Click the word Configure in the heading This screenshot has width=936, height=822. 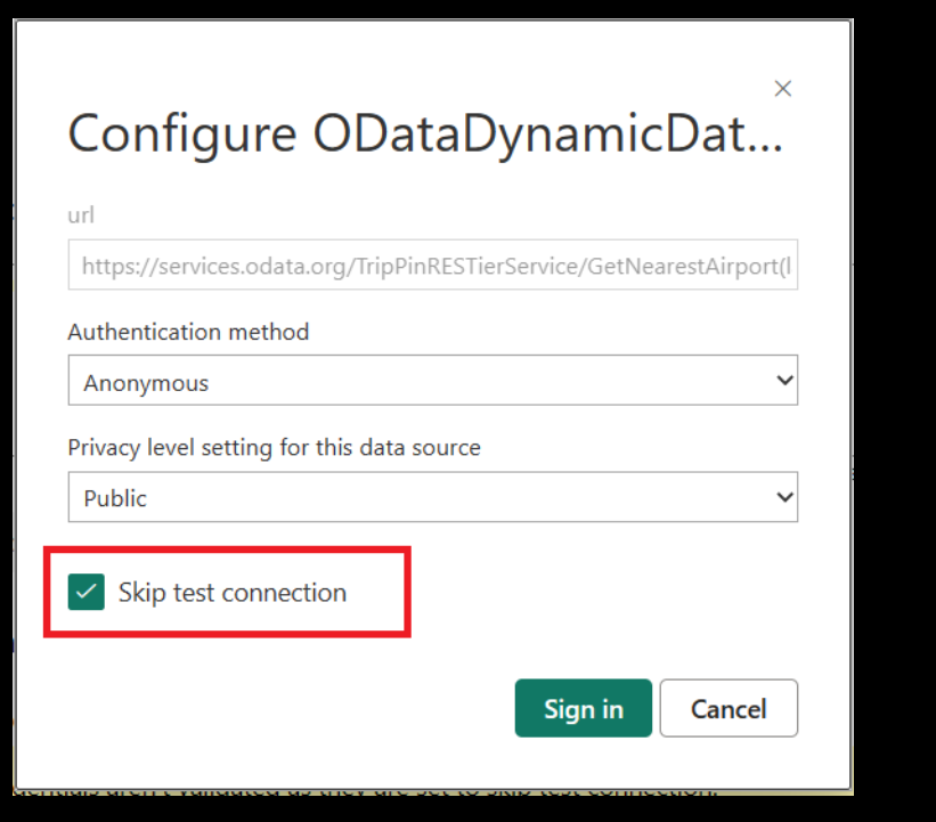tap(181, 135)
